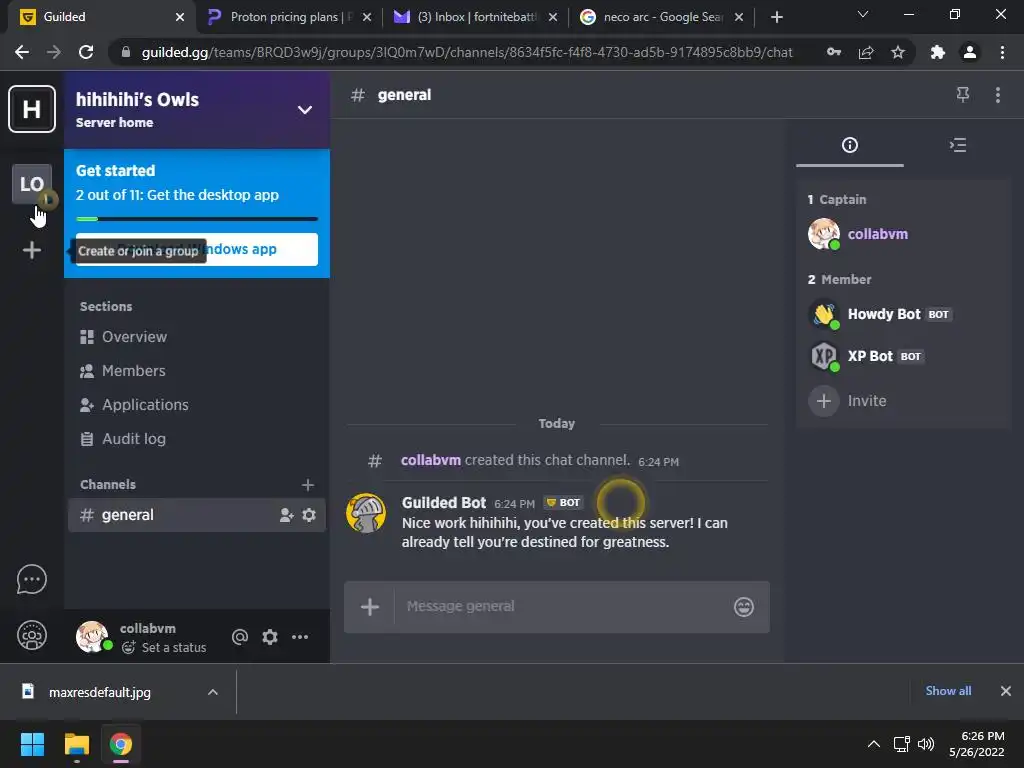Open File Explorer from taskbar
Image resolution: width=1024 pixels, height=768 pixels.
pyautogui.click(x=76, y=744)
